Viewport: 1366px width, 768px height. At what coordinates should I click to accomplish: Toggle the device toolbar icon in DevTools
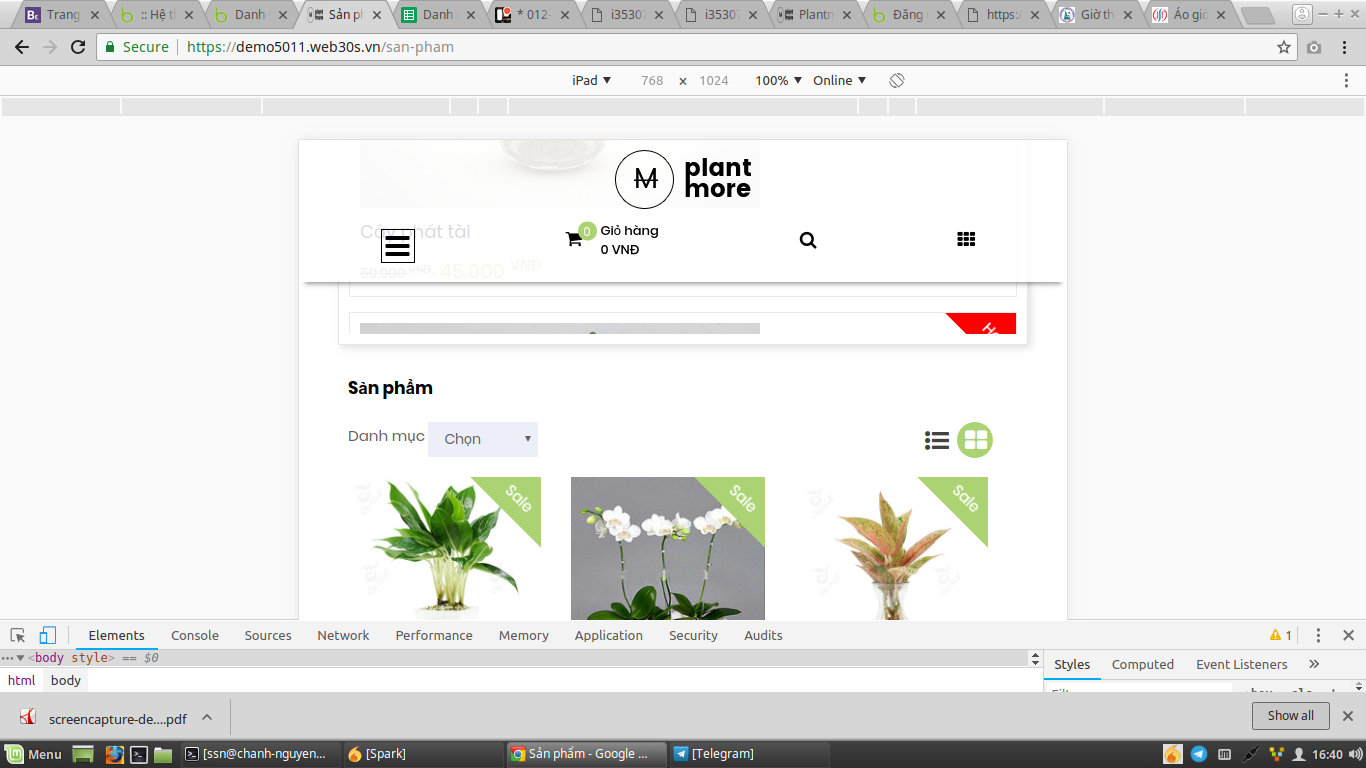coord(47,635)
